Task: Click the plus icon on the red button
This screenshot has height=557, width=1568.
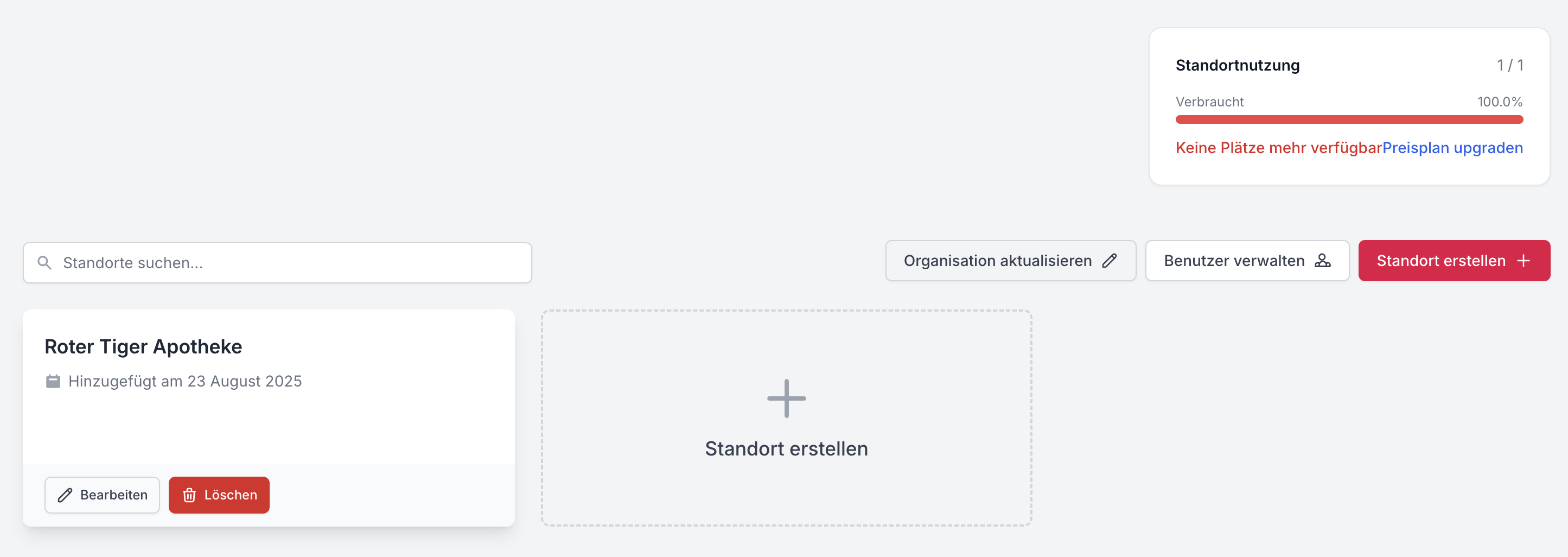Action: coord(1523,261)
